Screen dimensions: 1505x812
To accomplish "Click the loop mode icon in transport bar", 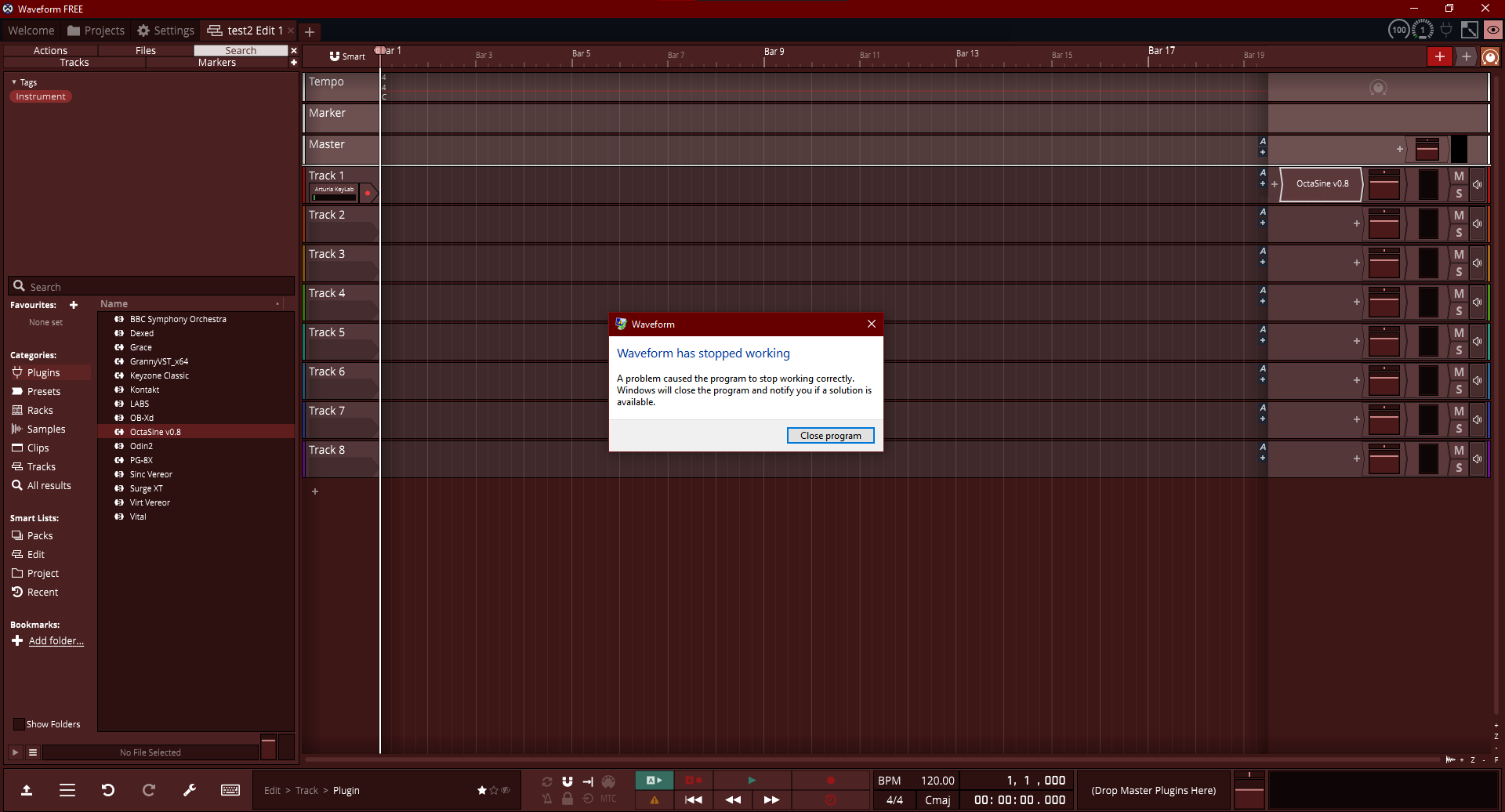I will 547,781.
